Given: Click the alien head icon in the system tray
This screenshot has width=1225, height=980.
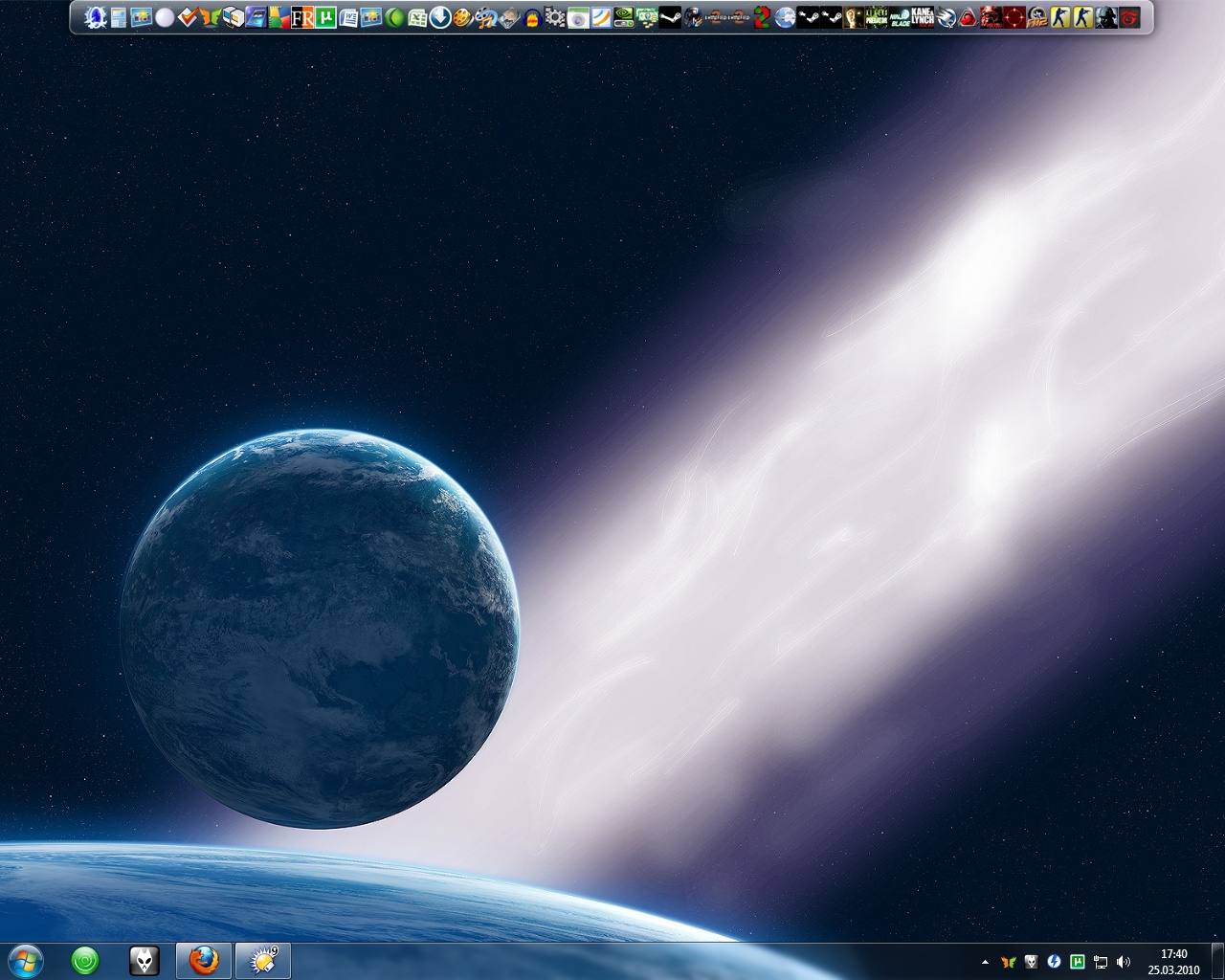Looking at the screenshot, I should click(x=1031, y=962).
